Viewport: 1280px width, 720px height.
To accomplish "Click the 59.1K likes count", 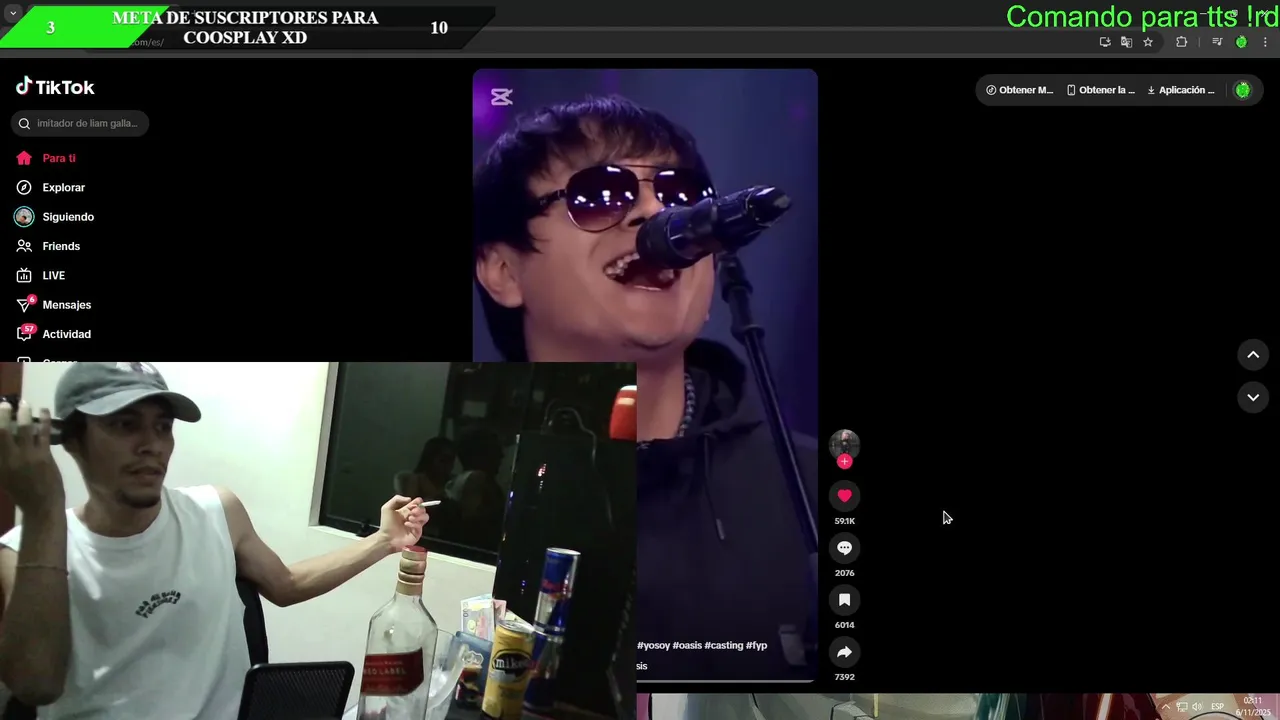I will (844, 521).
